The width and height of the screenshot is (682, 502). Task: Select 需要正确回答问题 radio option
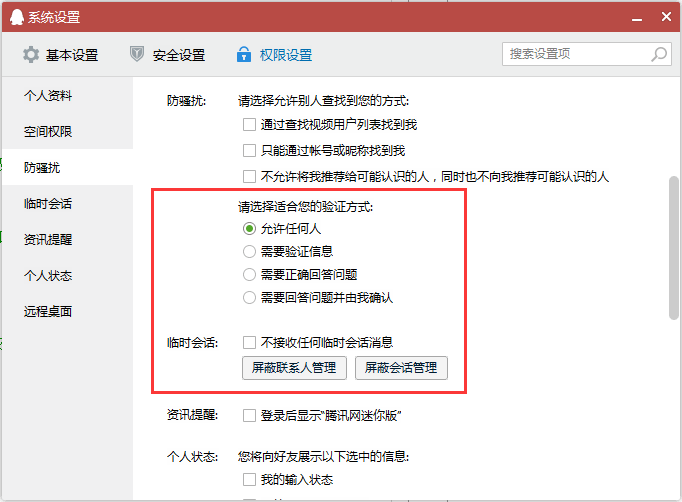point(249,274)
